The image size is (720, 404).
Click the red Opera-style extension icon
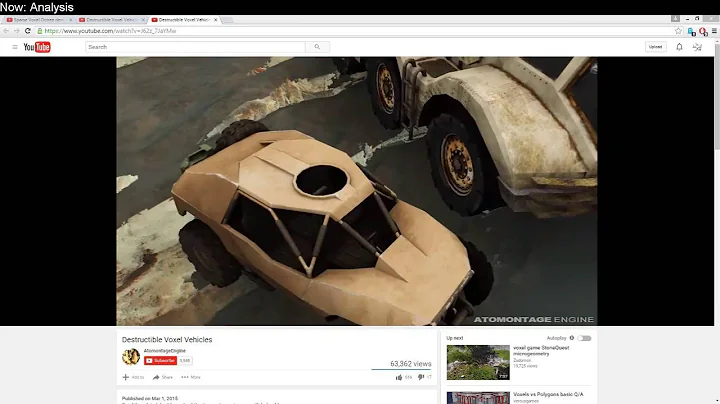click(x=703, y=31)
